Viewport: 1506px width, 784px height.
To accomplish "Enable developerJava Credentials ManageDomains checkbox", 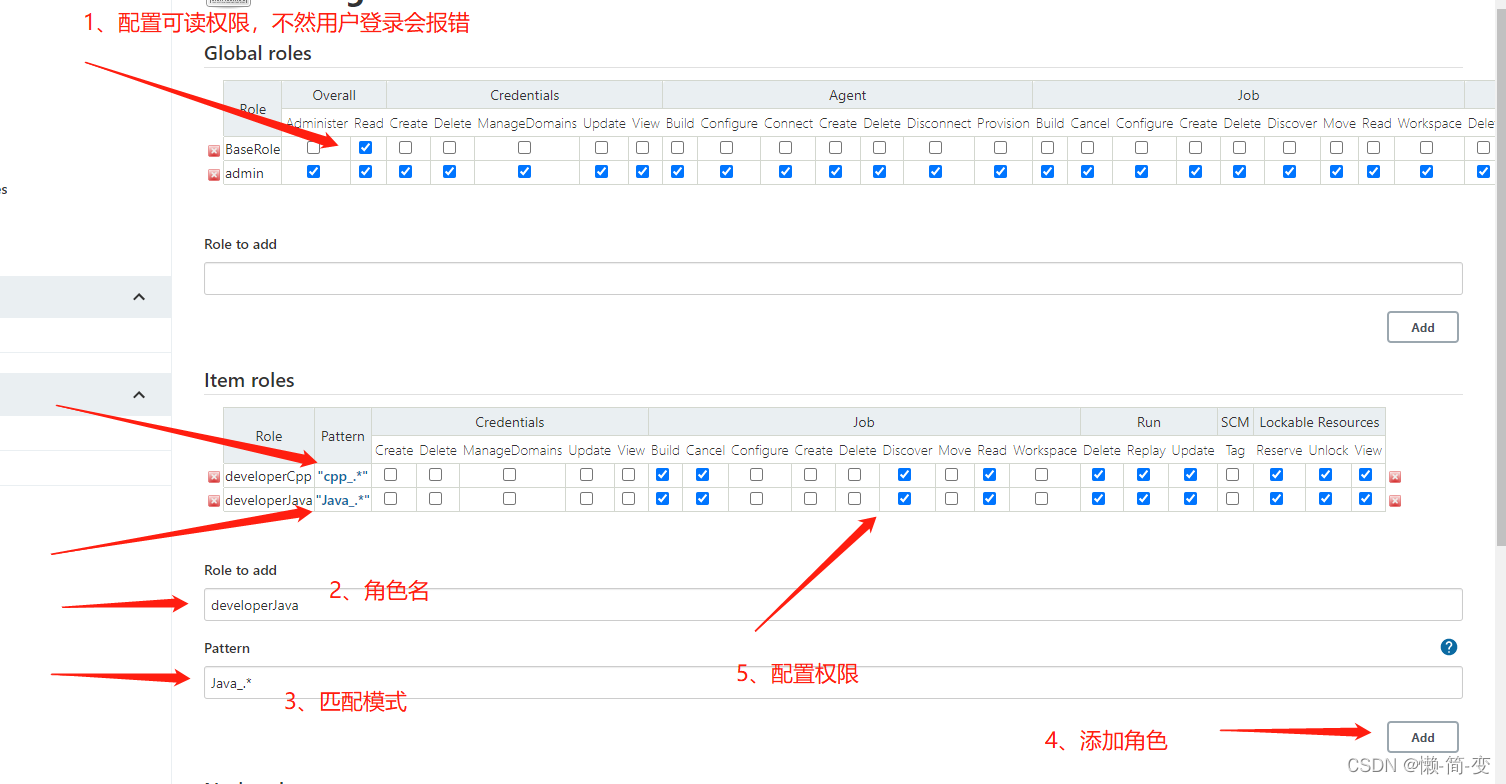I will 510,498.
